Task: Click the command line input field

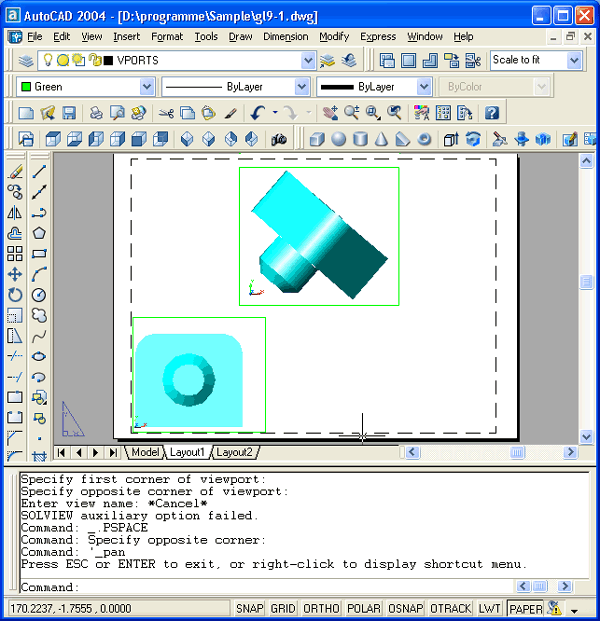Action: (300, 588)
